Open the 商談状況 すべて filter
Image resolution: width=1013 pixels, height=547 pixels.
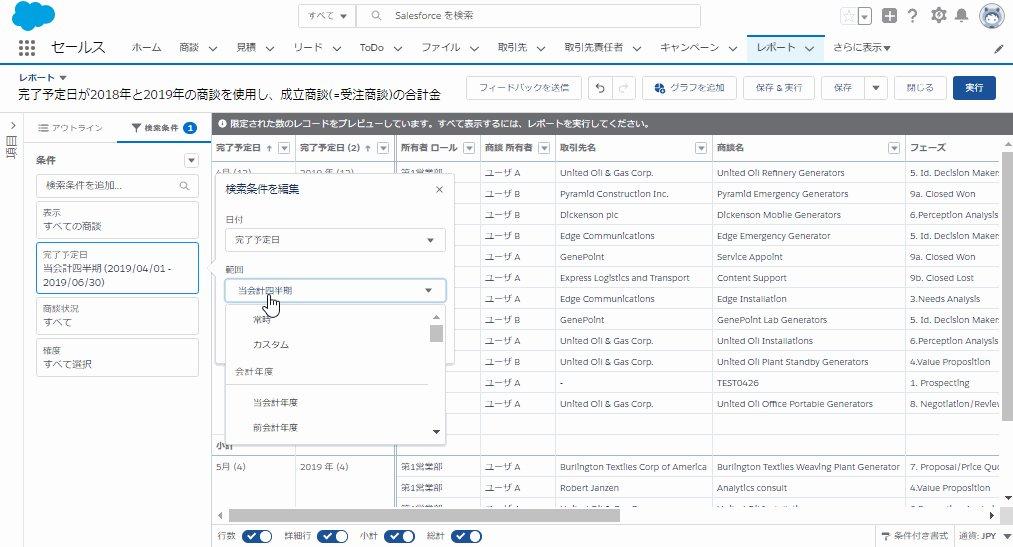[117, 316]
